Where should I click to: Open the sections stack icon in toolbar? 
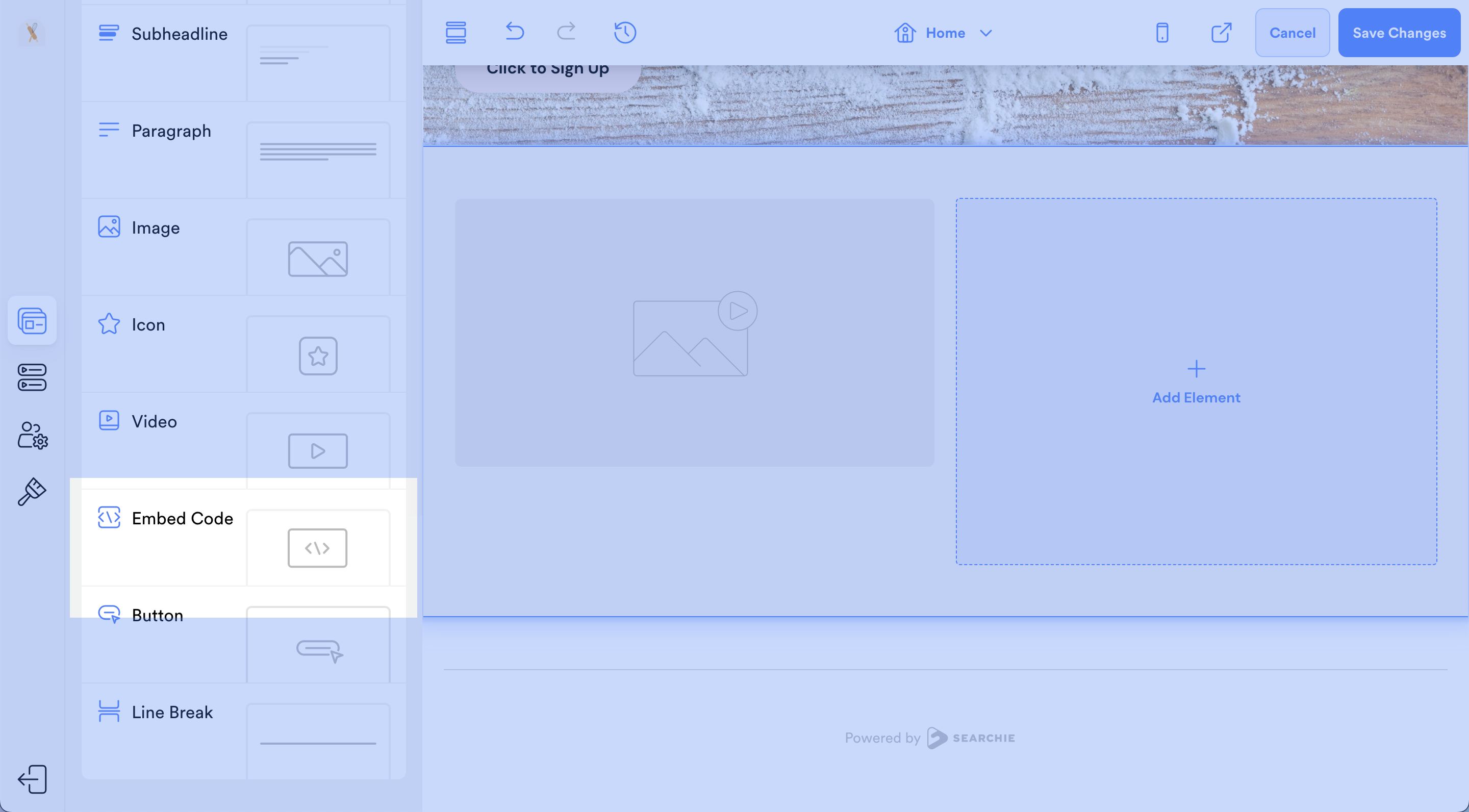tap(455, 33)
